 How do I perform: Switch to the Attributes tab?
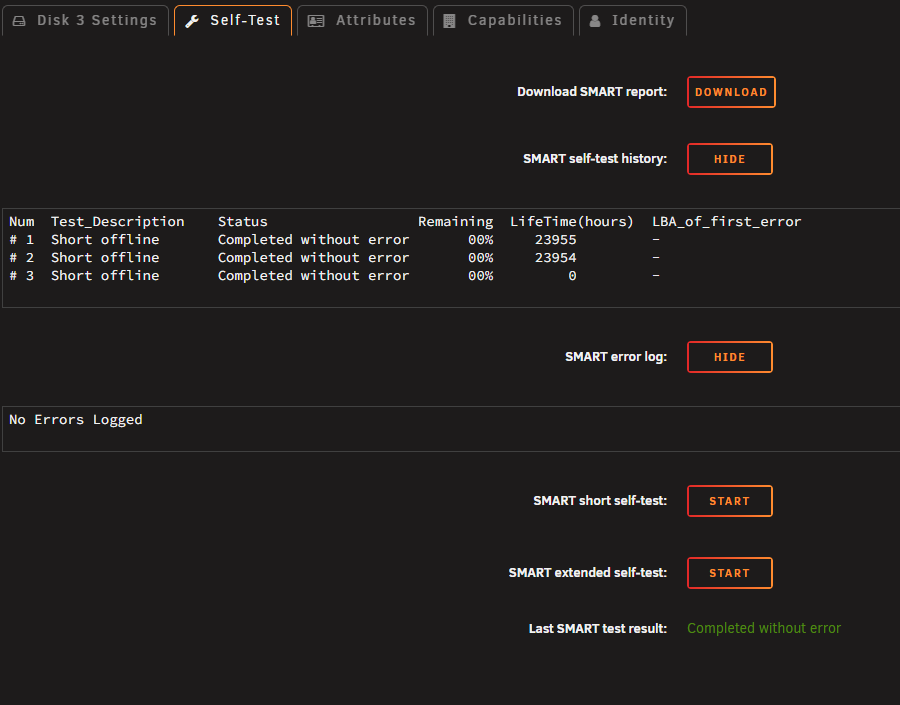[x=362, y=21]
